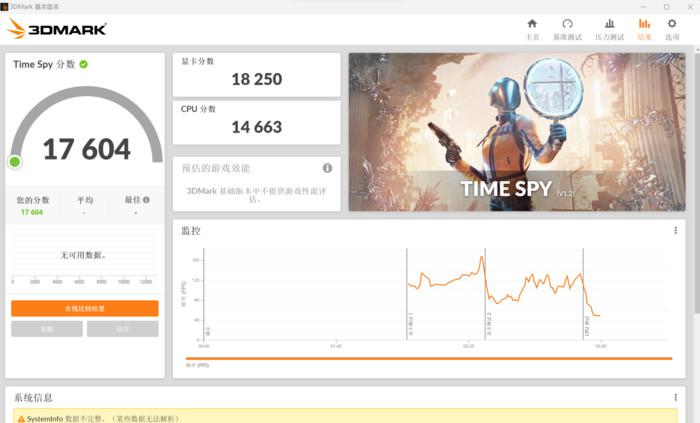Open the Stress Tests bar chart tab
The image size is (700, 423).
[x=609, y=24]
